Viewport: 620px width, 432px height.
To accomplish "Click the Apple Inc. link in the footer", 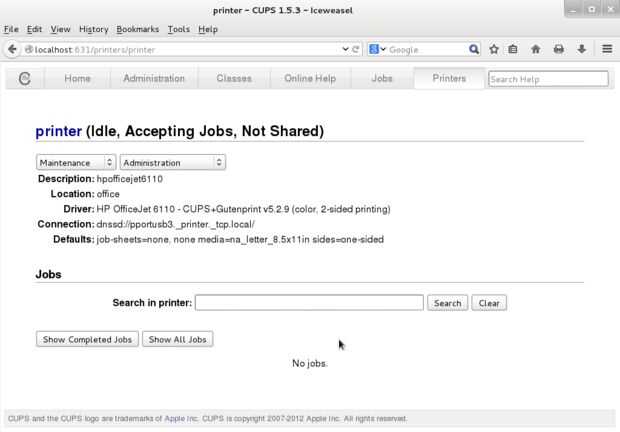I will (x=182, y=418).
